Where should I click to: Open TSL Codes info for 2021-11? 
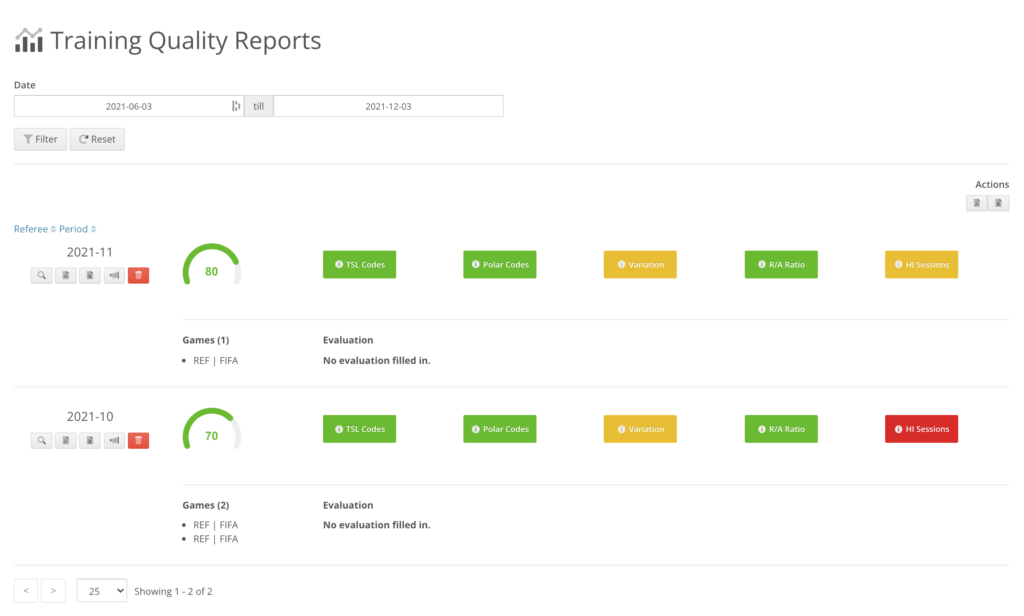click(359, 265)
